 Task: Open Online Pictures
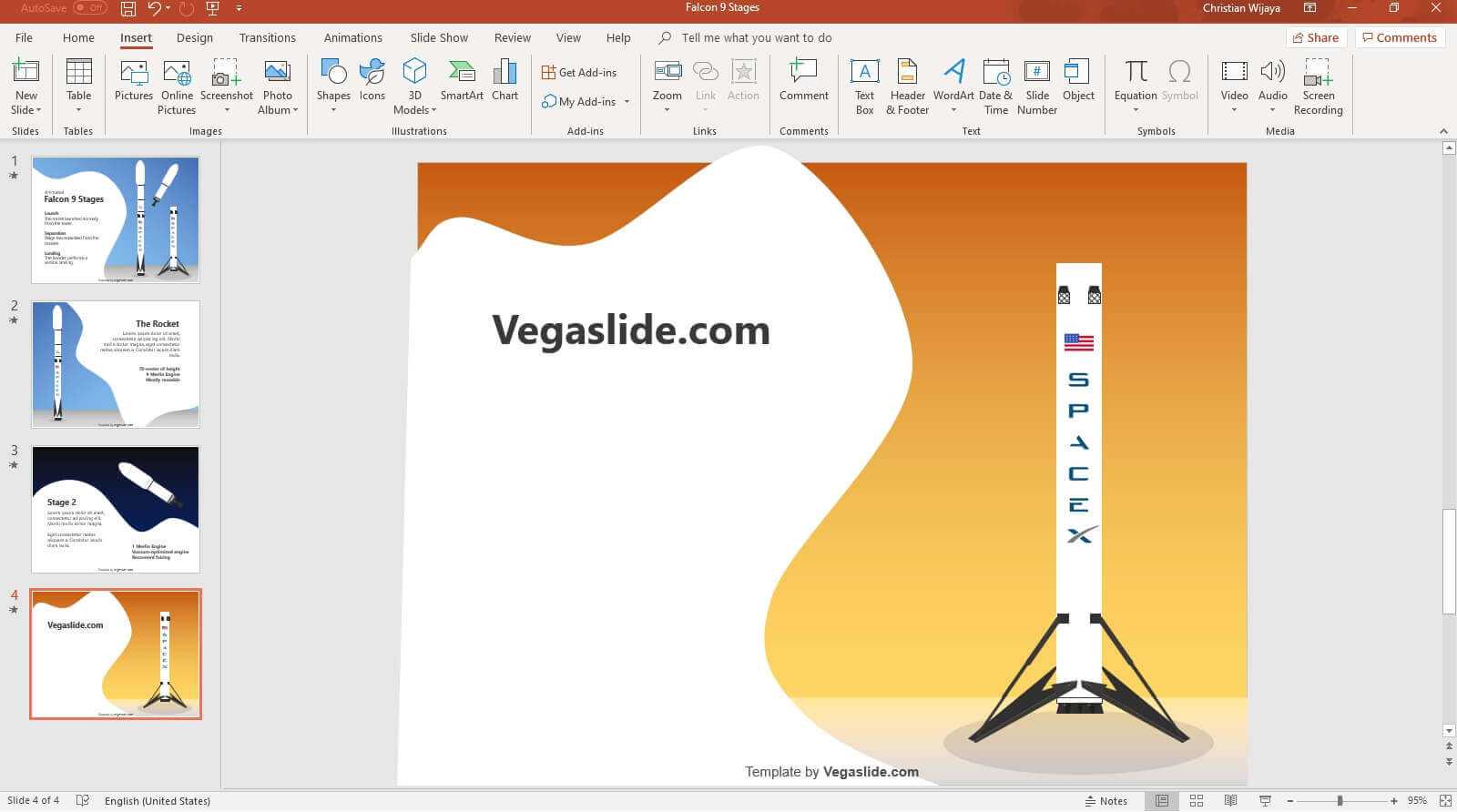click(177, 87)
